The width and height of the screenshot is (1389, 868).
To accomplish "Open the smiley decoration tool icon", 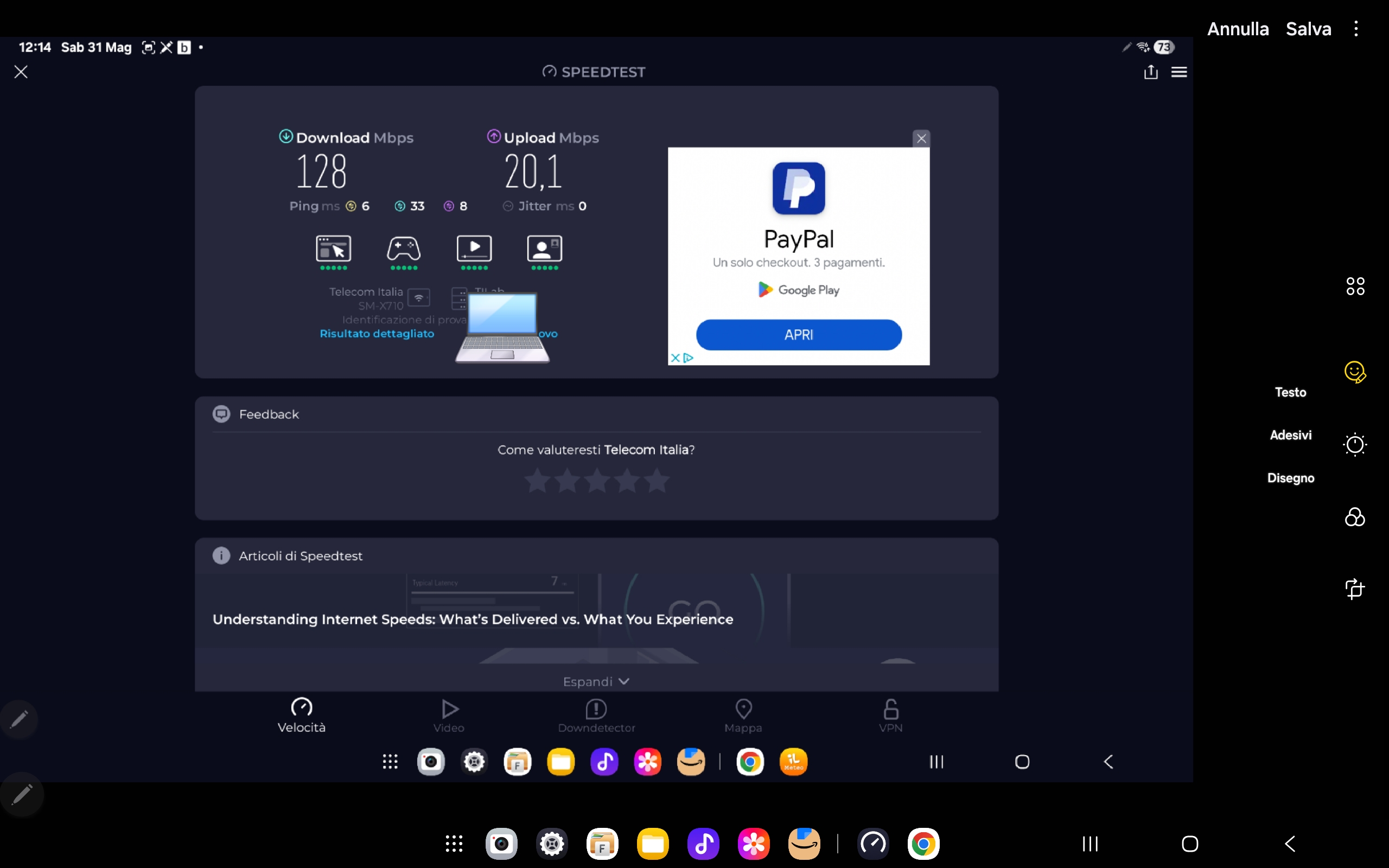I will point(1355,372).
